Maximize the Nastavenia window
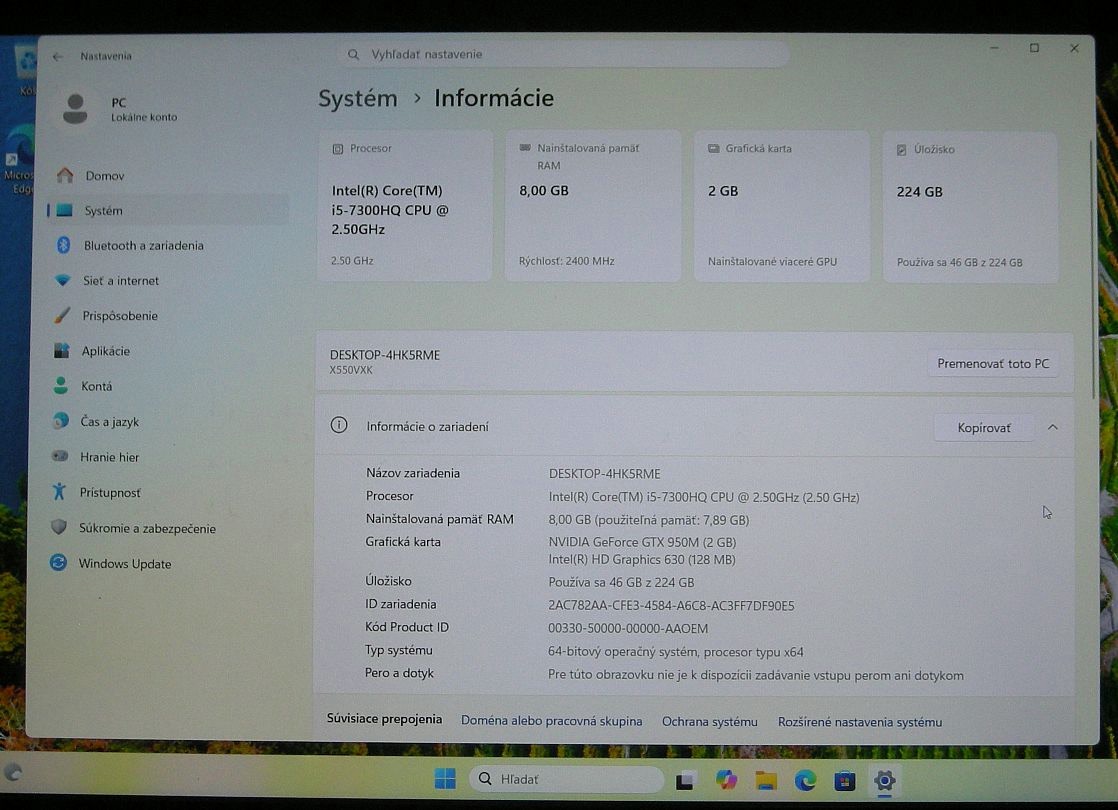1118x810 pixels. [1034, 48]
